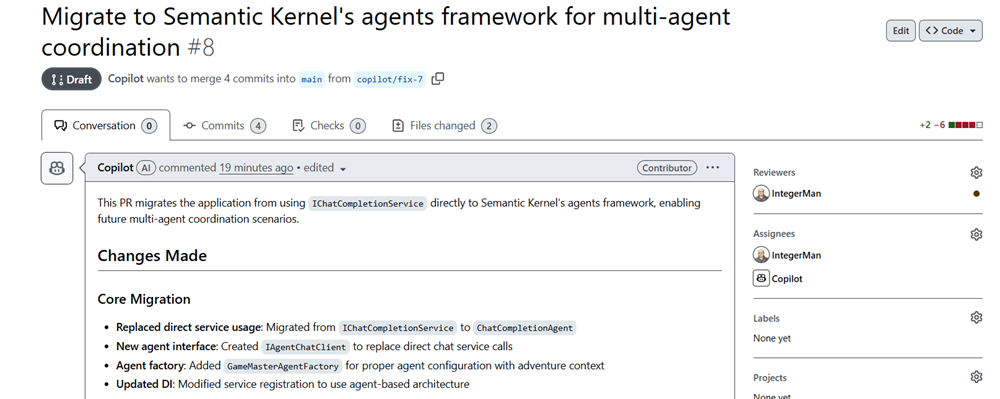The image size is (1000, 399).
Task: Click IntegerMan assignee name
Action: point(796,256)
